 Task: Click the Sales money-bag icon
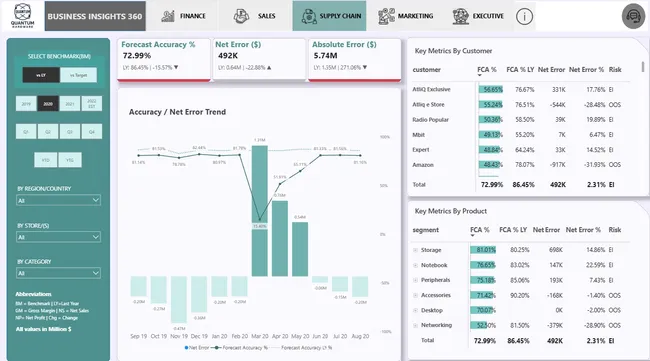(x=241, y=16)
